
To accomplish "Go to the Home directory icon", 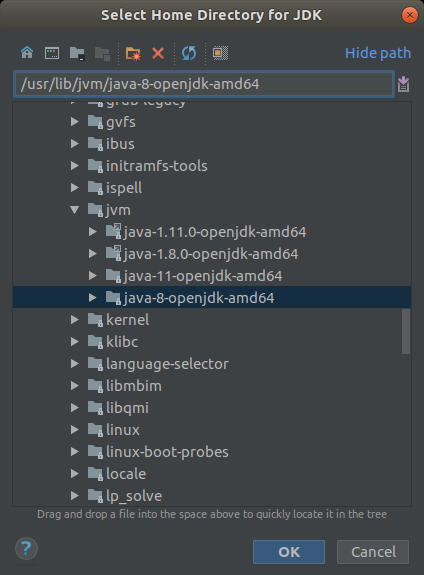I will pos(27,53).
